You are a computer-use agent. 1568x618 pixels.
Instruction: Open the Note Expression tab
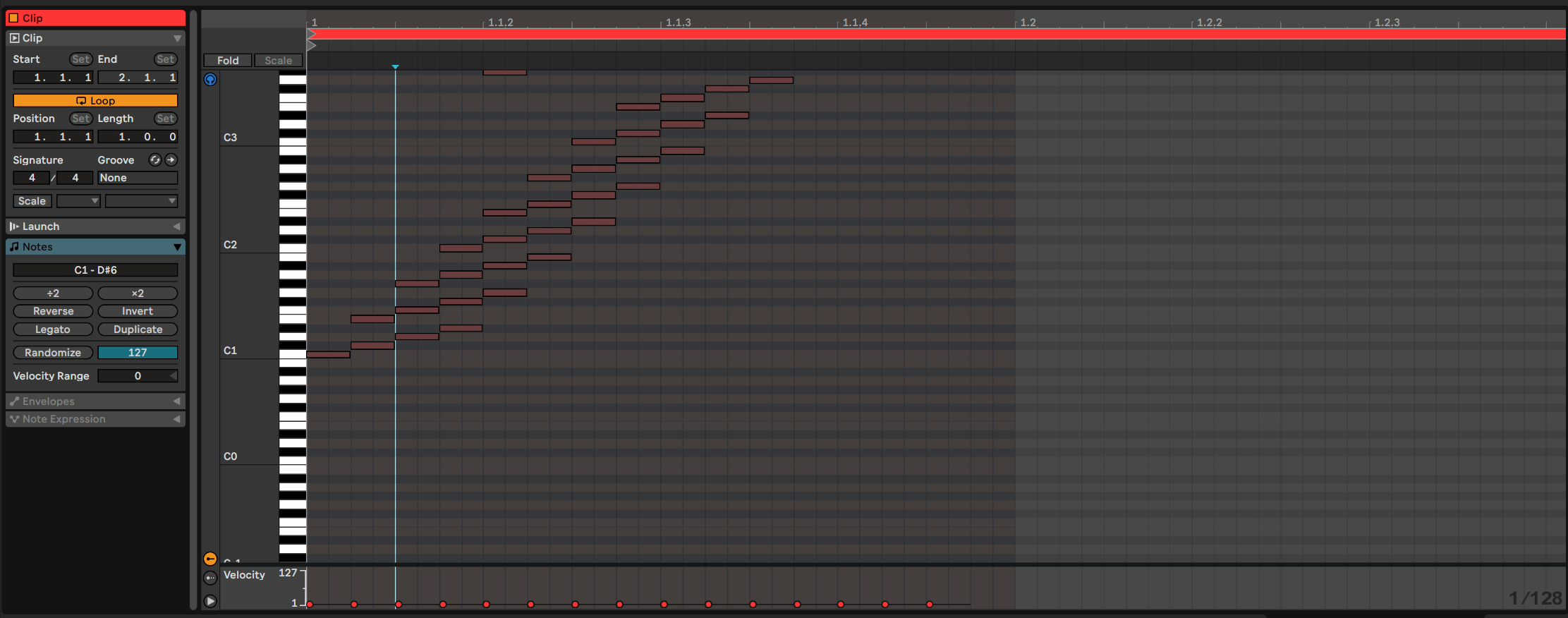tap(95, 419)
